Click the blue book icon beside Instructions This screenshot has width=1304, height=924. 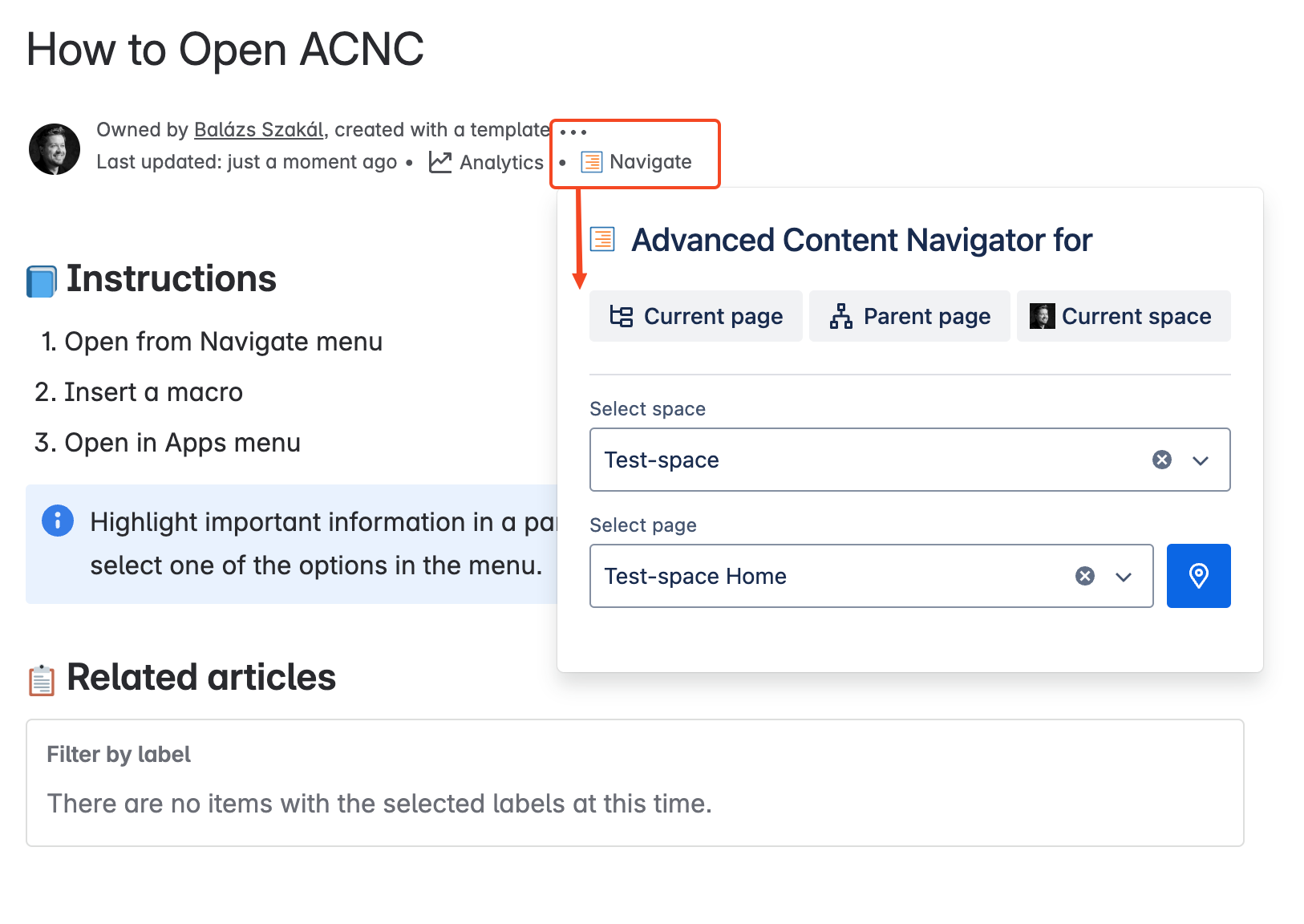(42, 282)
